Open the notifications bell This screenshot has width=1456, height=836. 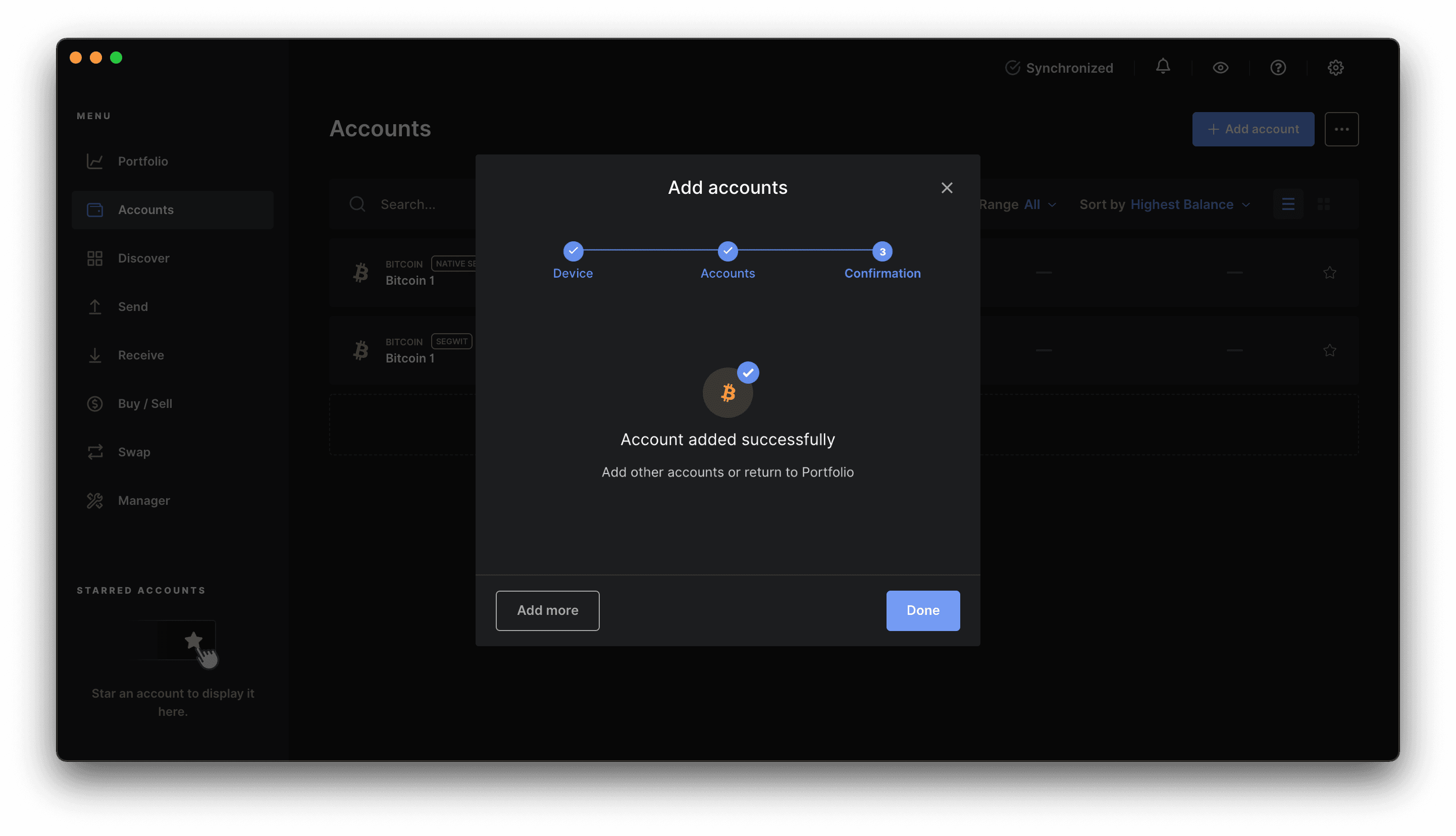[1163, 67]
